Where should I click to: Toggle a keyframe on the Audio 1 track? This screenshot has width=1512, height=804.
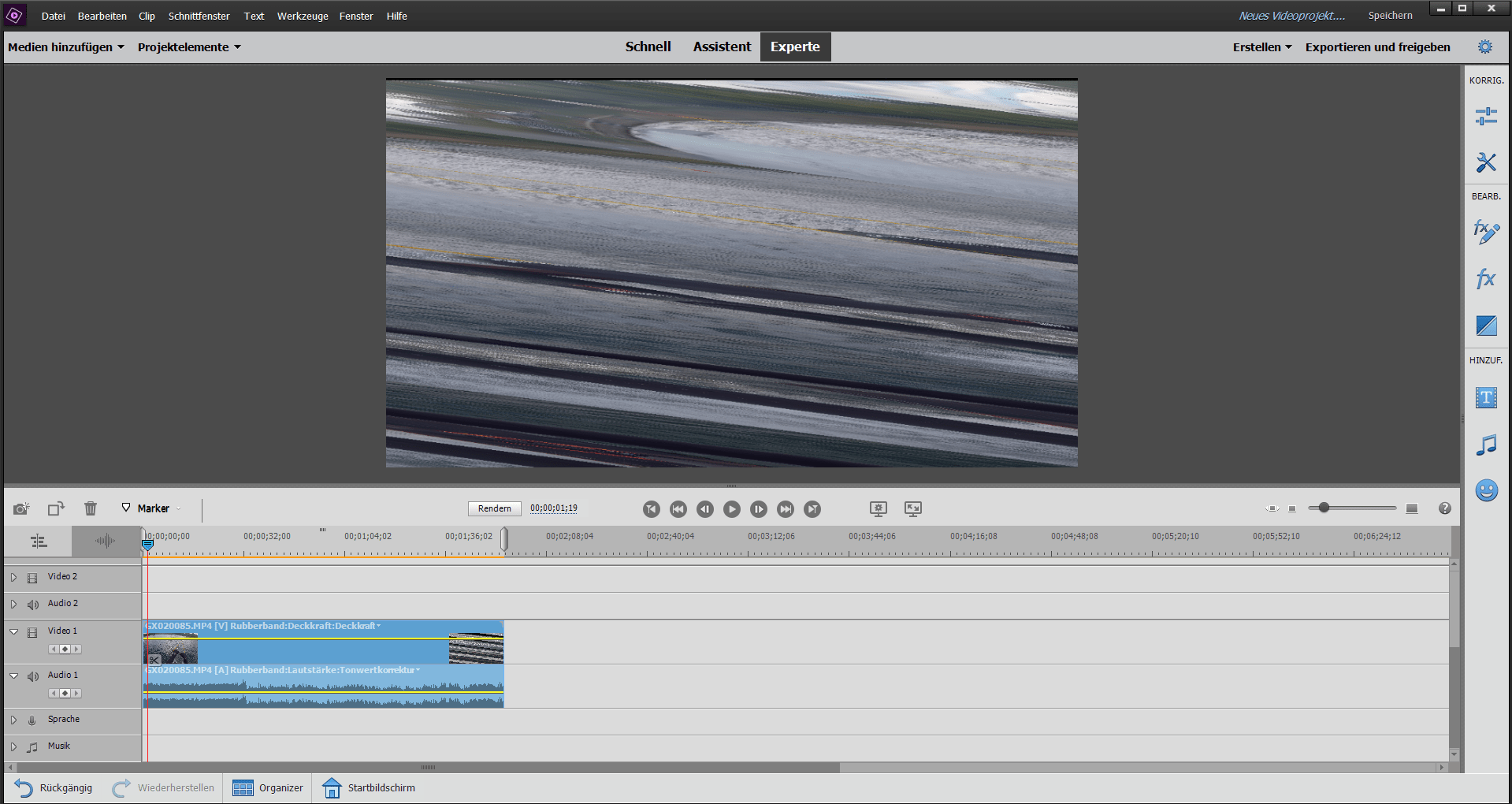(65, 693)
